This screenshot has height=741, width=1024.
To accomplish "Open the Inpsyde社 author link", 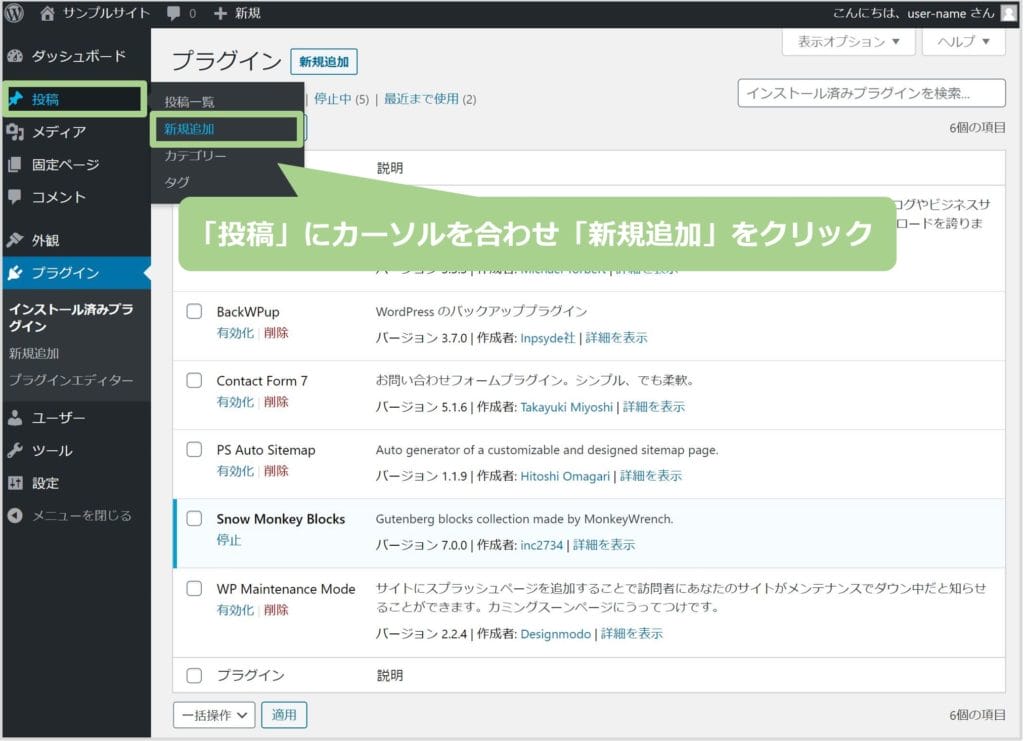I will pos(547,338).
